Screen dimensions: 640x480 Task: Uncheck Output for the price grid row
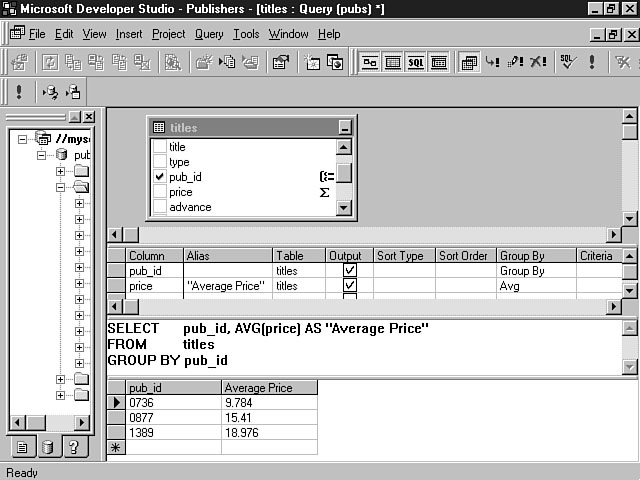(x=349, y=286)
